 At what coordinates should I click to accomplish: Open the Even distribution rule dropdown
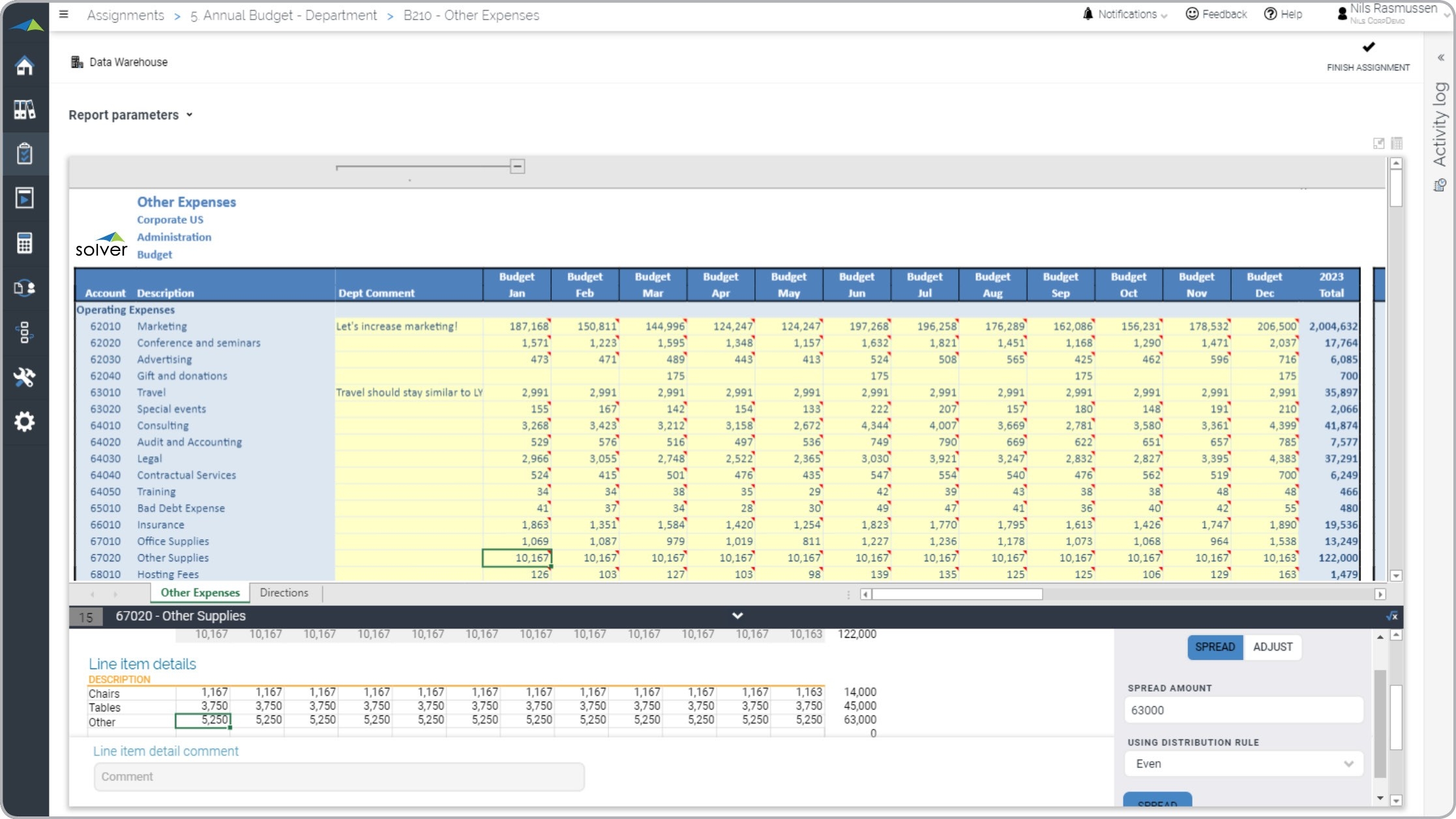[1243, 764]
